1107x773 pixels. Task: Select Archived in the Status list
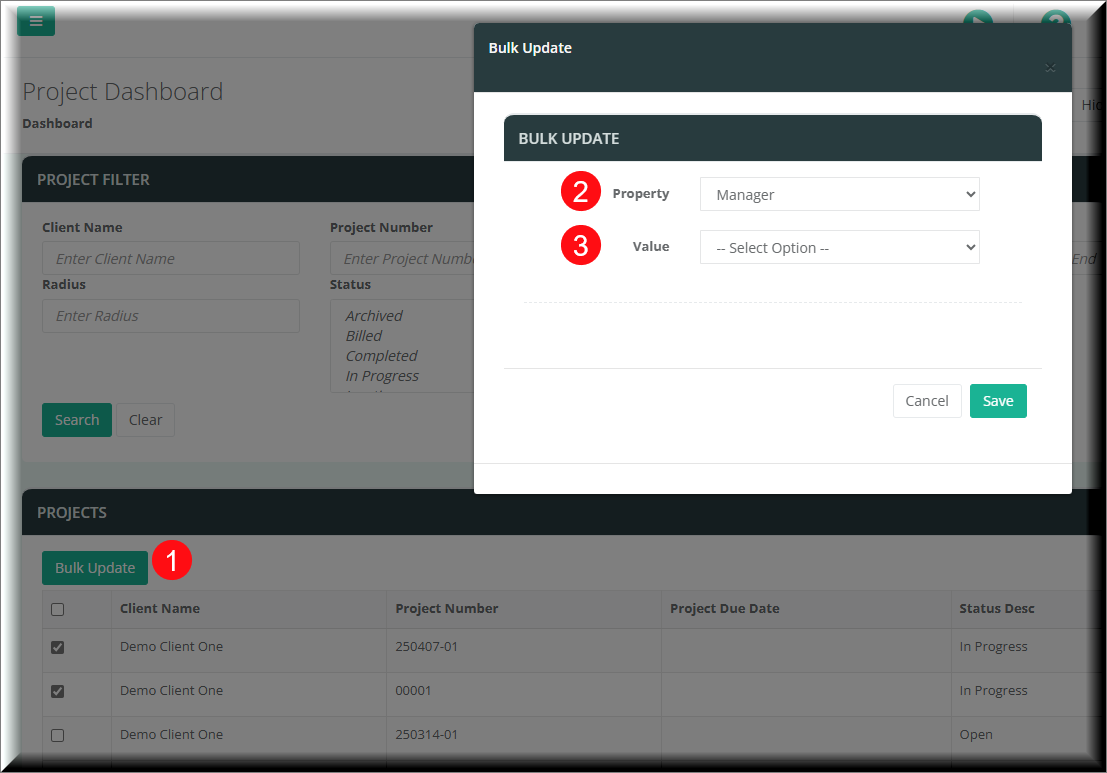click(x=374, y=316)
